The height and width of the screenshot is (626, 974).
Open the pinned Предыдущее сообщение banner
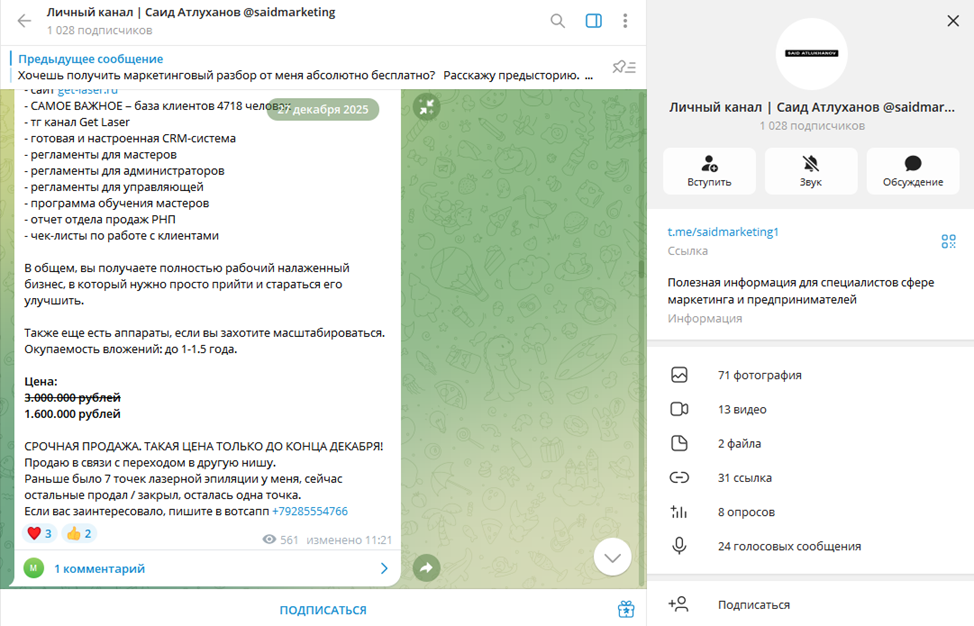304,67
